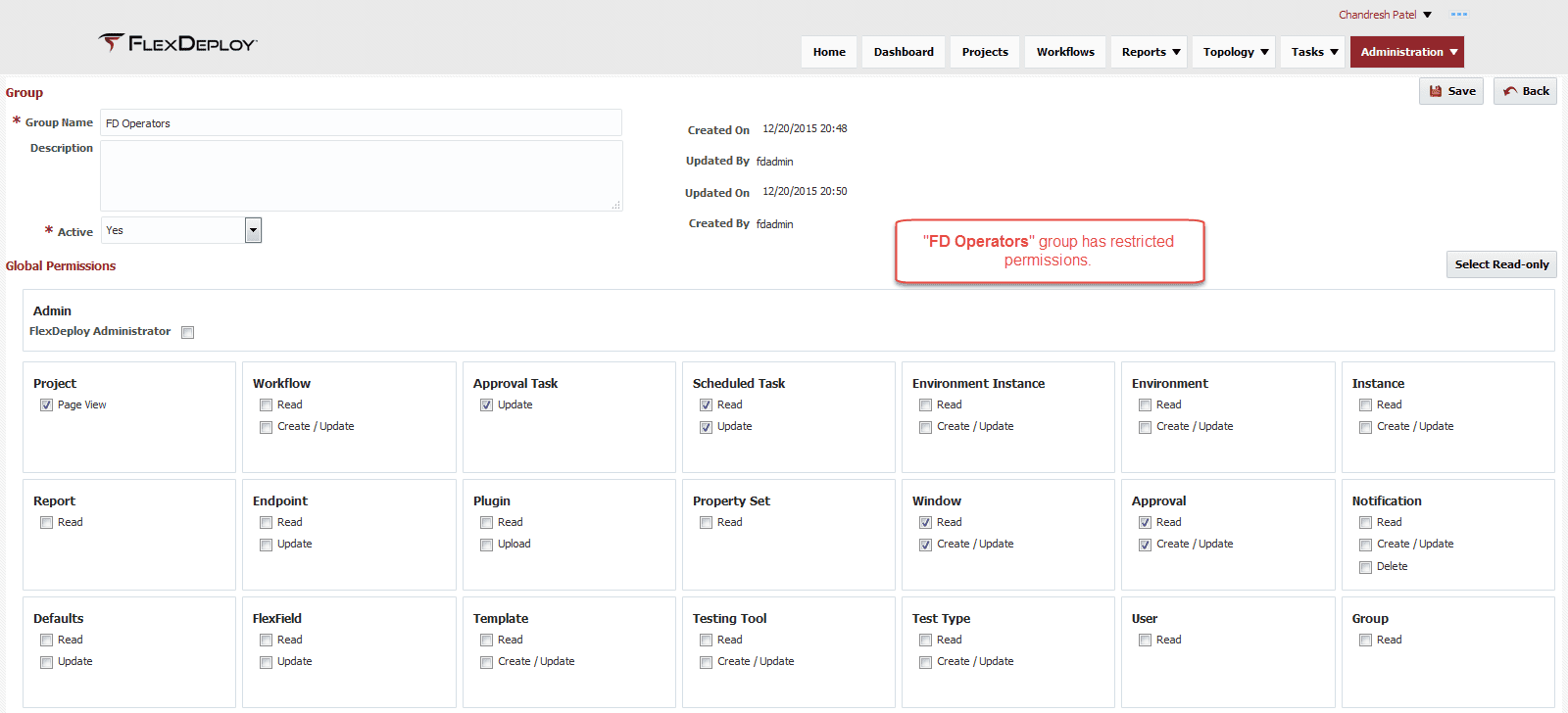Open the Workflows tab
Image resolution: width=1568 pixels, height=713 pixels.
1065,52
